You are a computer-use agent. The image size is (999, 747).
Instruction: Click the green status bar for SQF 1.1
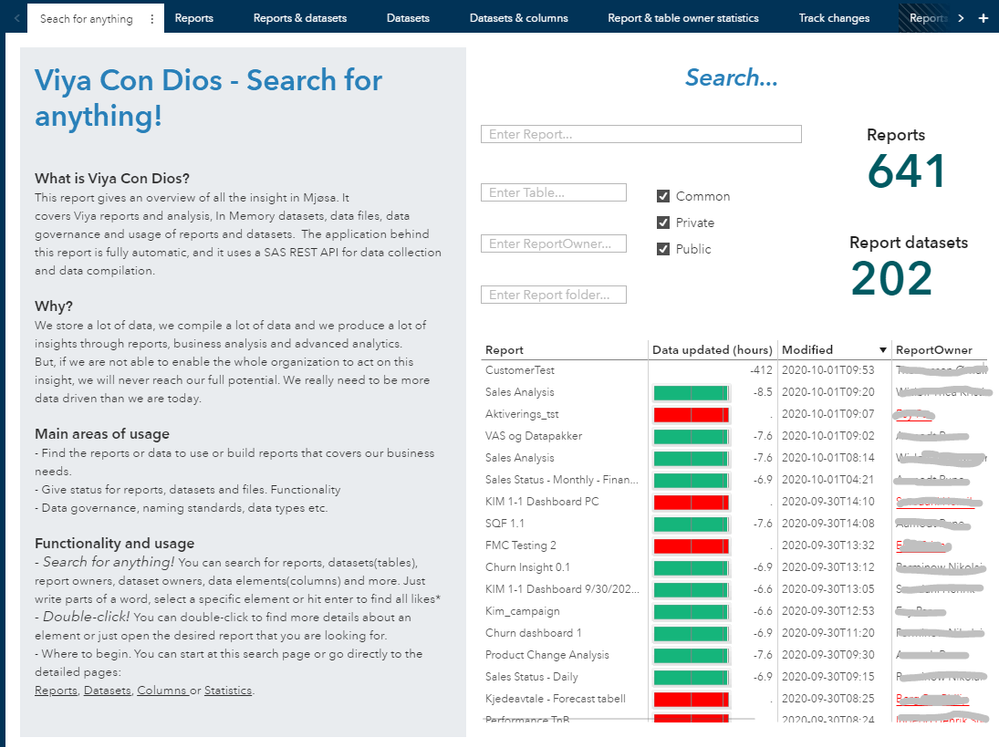coord(691,524)
